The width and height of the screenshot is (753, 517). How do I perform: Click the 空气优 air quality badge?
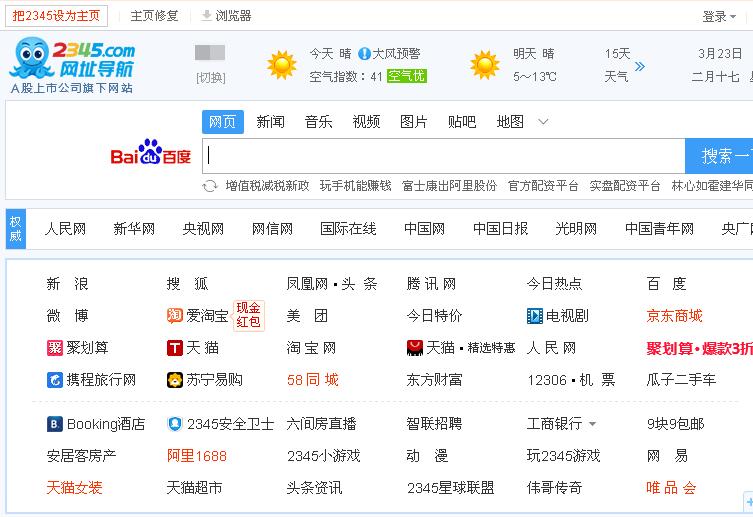point(407,76)
